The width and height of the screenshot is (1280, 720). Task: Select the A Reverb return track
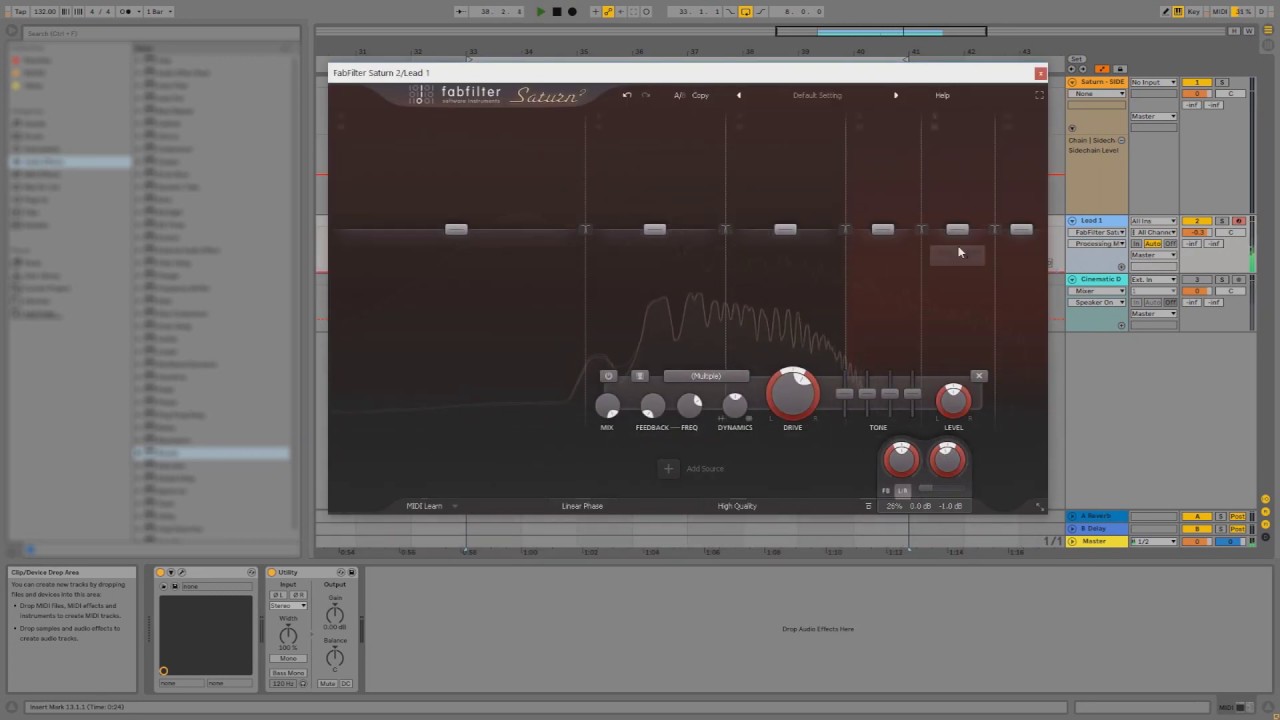click(x=1097, y=516)
